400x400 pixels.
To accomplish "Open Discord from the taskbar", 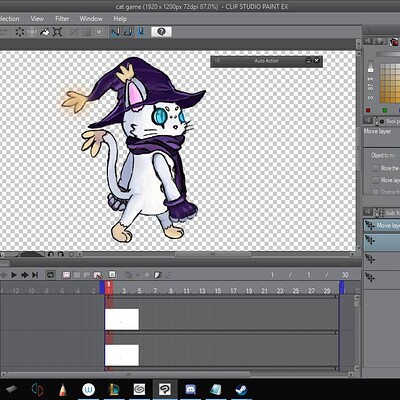I will (x=190, y=389).
